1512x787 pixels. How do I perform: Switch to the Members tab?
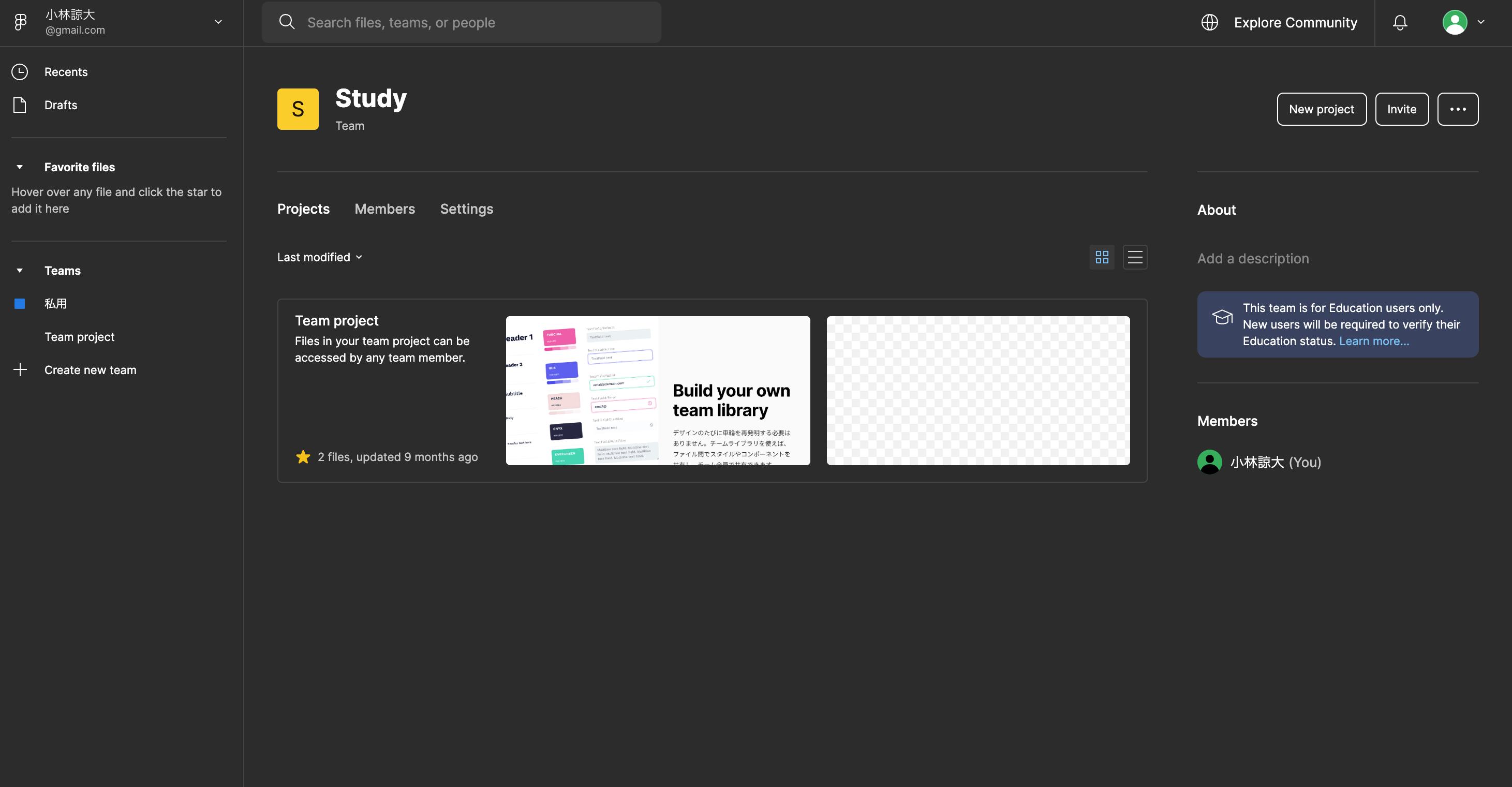pos(384,209)
